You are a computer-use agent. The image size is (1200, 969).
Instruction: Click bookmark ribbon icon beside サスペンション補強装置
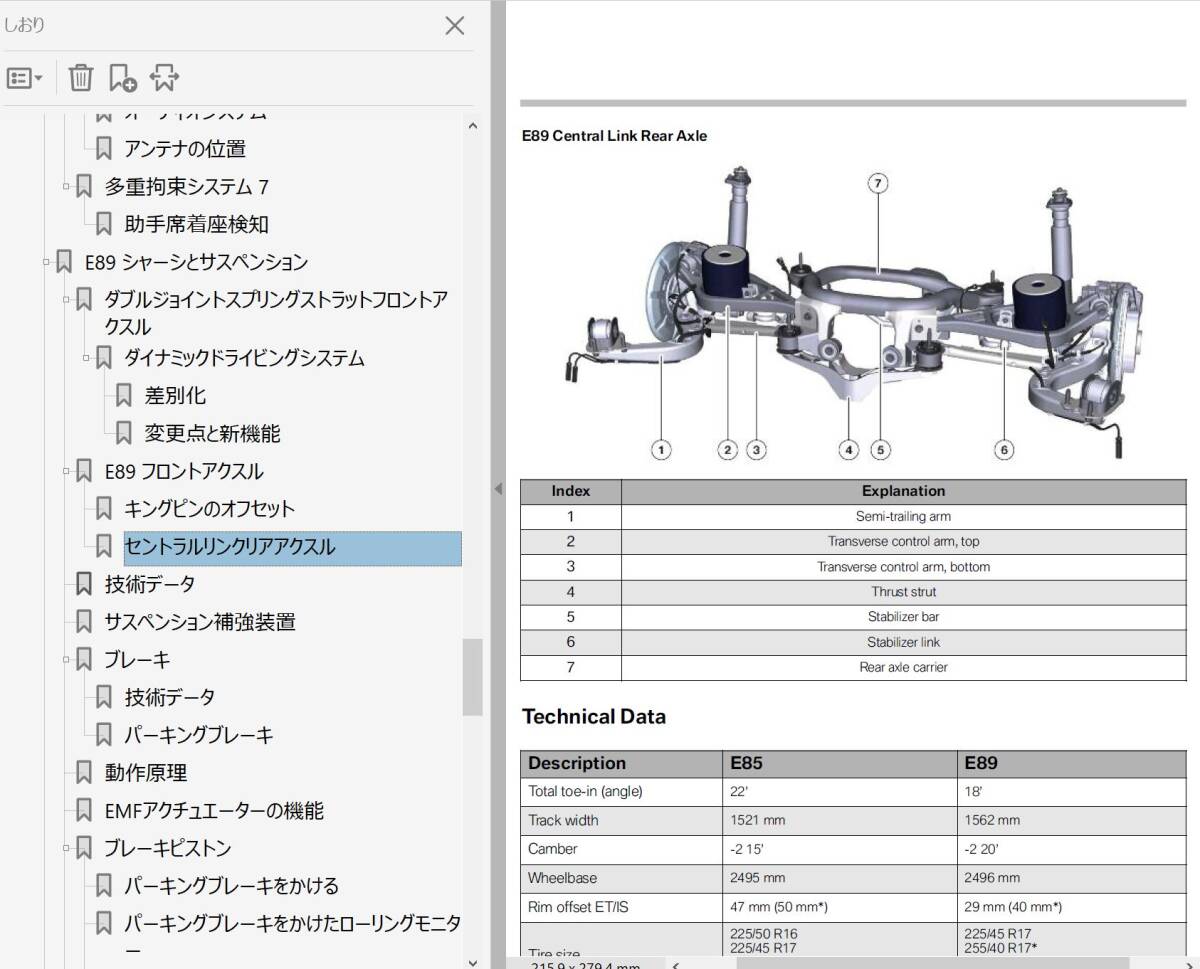point(83,622)
